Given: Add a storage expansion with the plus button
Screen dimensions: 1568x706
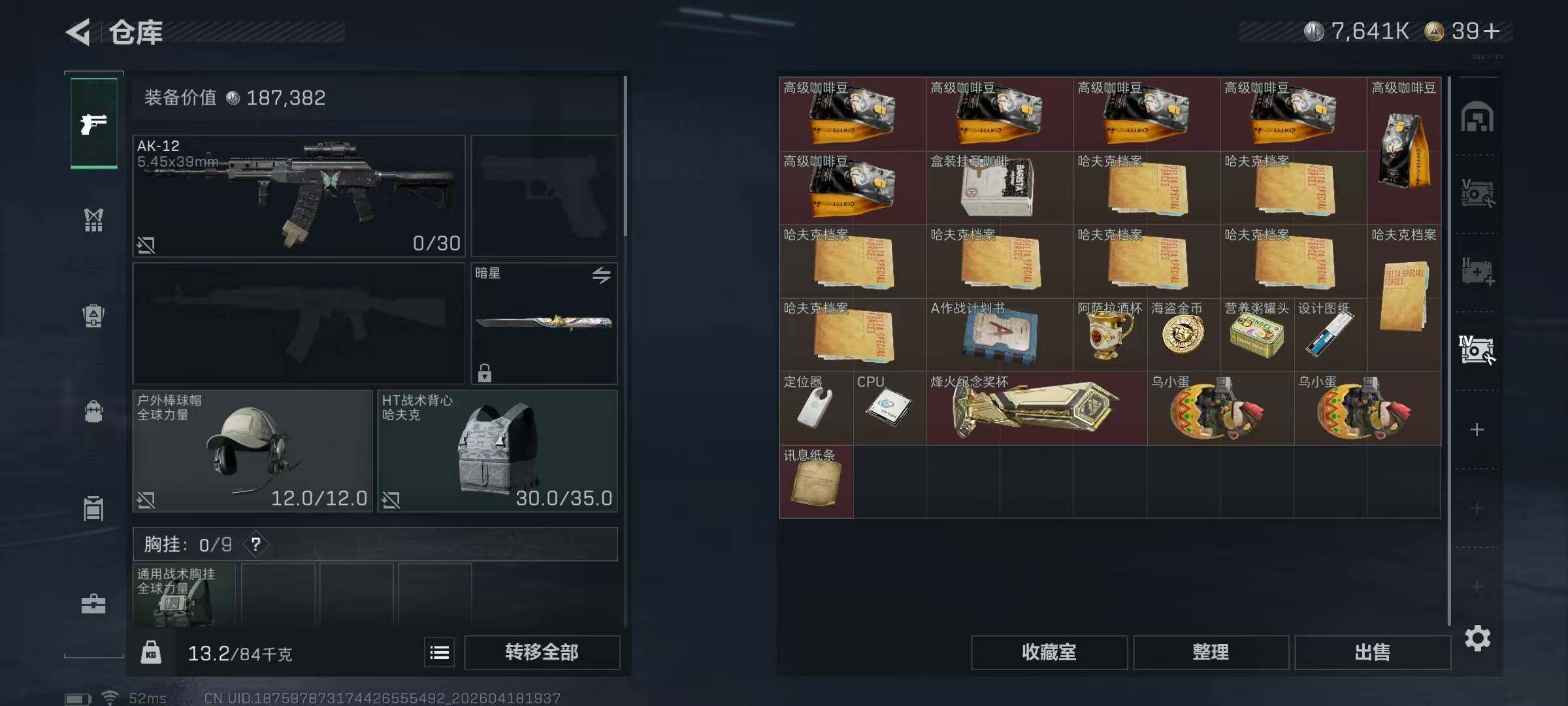Looking at the screenshot, I should click(x=1477, y=429).
